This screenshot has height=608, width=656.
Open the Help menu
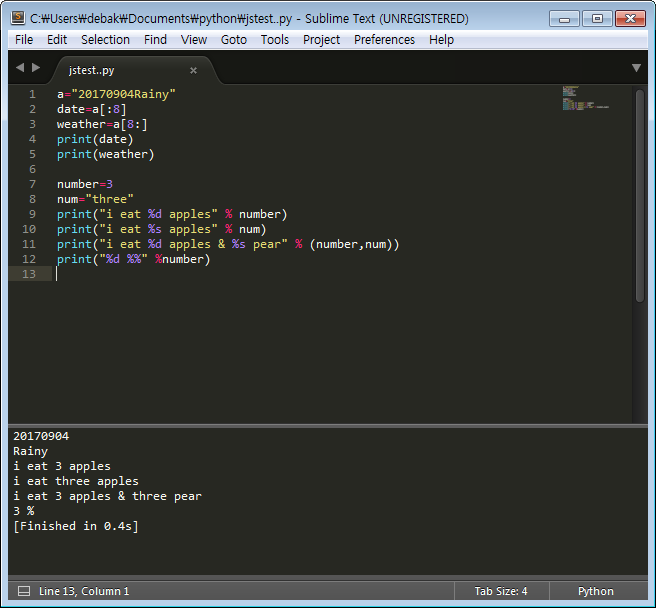441,40
